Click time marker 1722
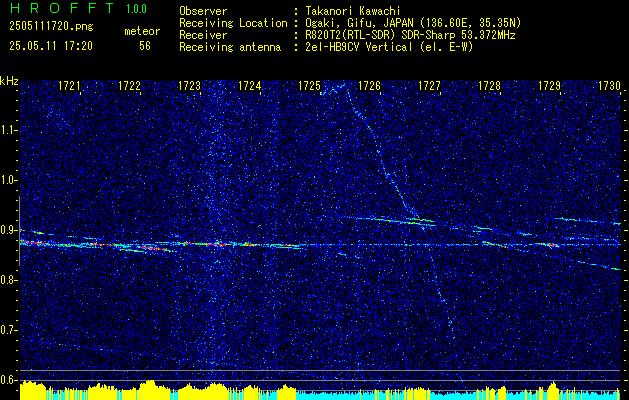The image size is (629, 400). click(130, 85)
